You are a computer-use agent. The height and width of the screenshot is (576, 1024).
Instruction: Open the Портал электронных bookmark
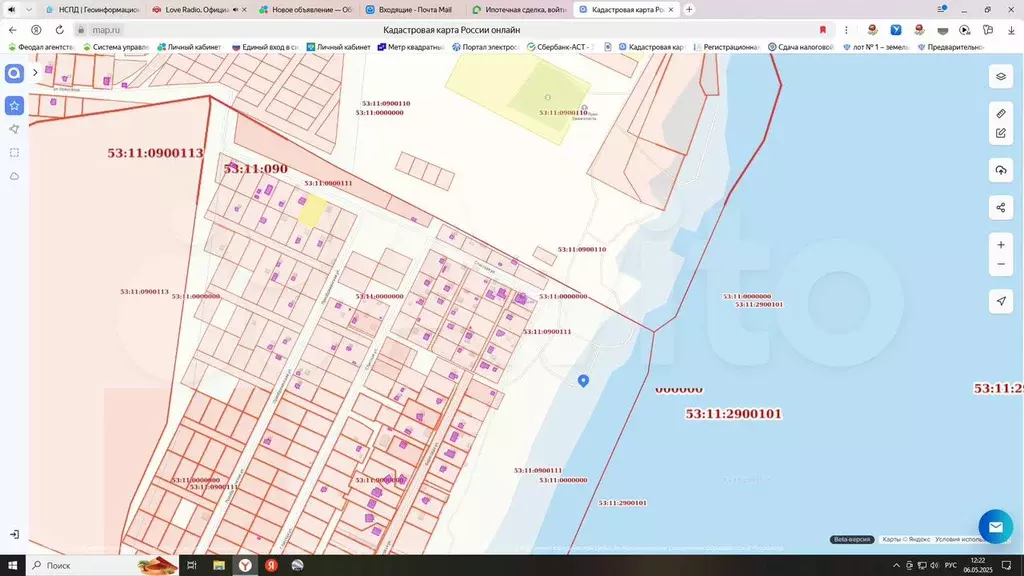[x=485, y=47]
